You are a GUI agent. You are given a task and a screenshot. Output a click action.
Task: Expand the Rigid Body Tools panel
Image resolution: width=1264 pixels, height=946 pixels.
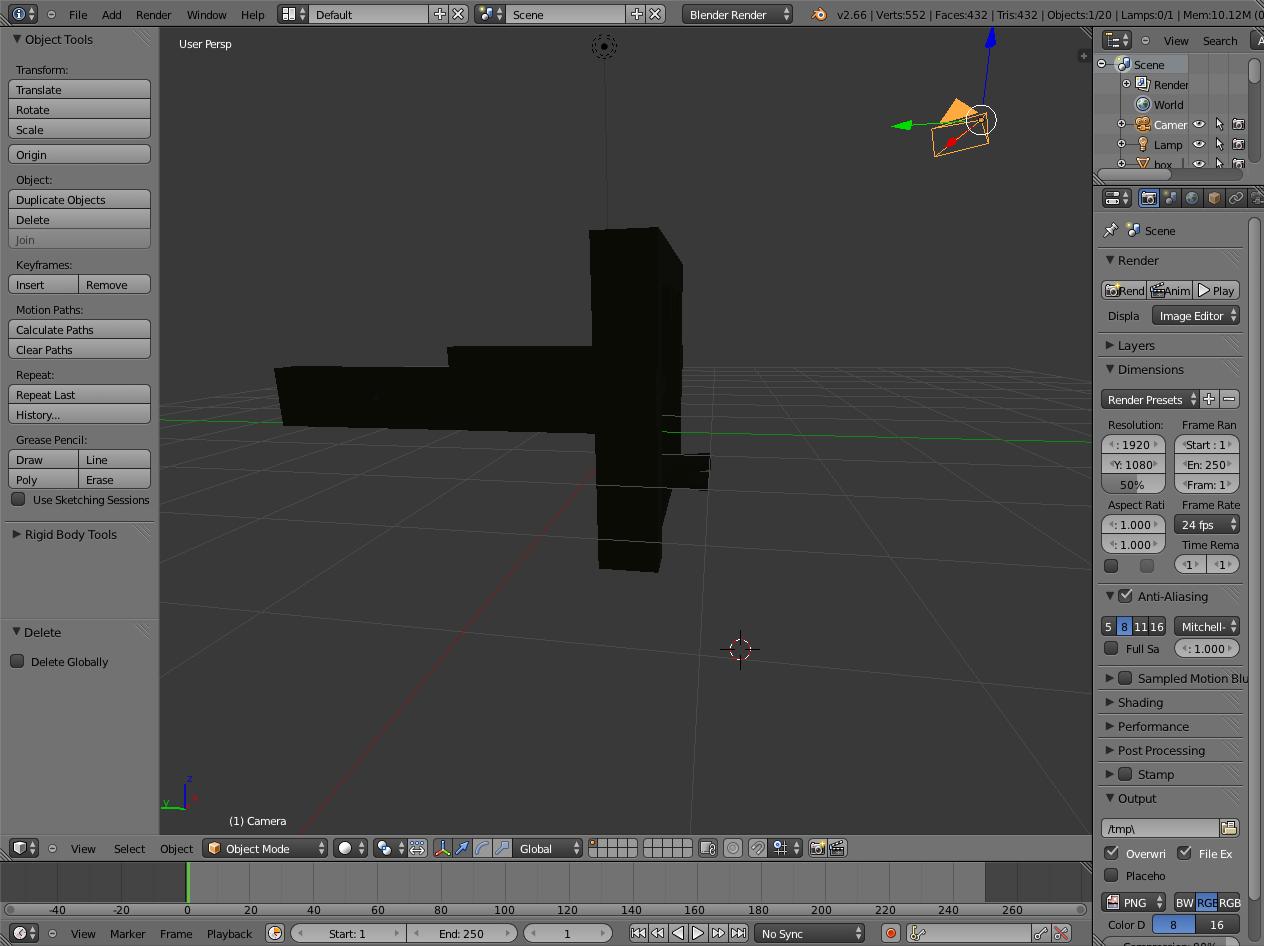point(70,534)
